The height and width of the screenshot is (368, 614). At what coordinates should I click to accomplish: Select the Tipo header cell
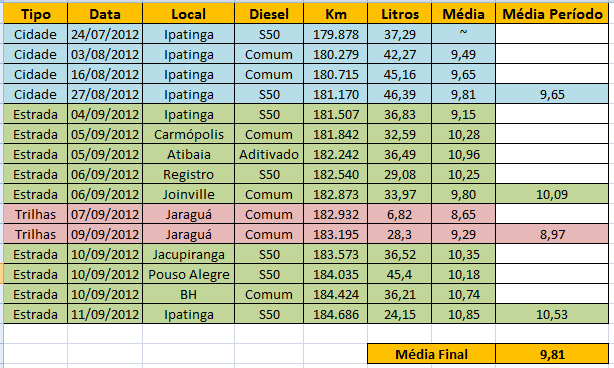point(35,14)
